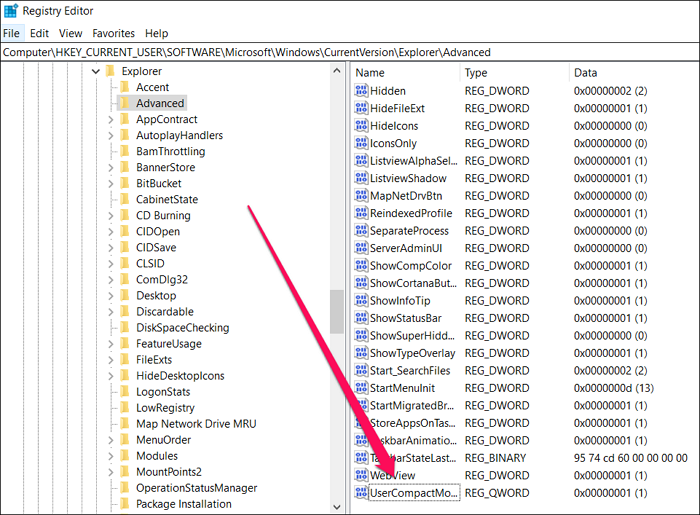Select the ShowSuperHidd... value name
Screen dimensions: 700x515
[x=412, y=336]
